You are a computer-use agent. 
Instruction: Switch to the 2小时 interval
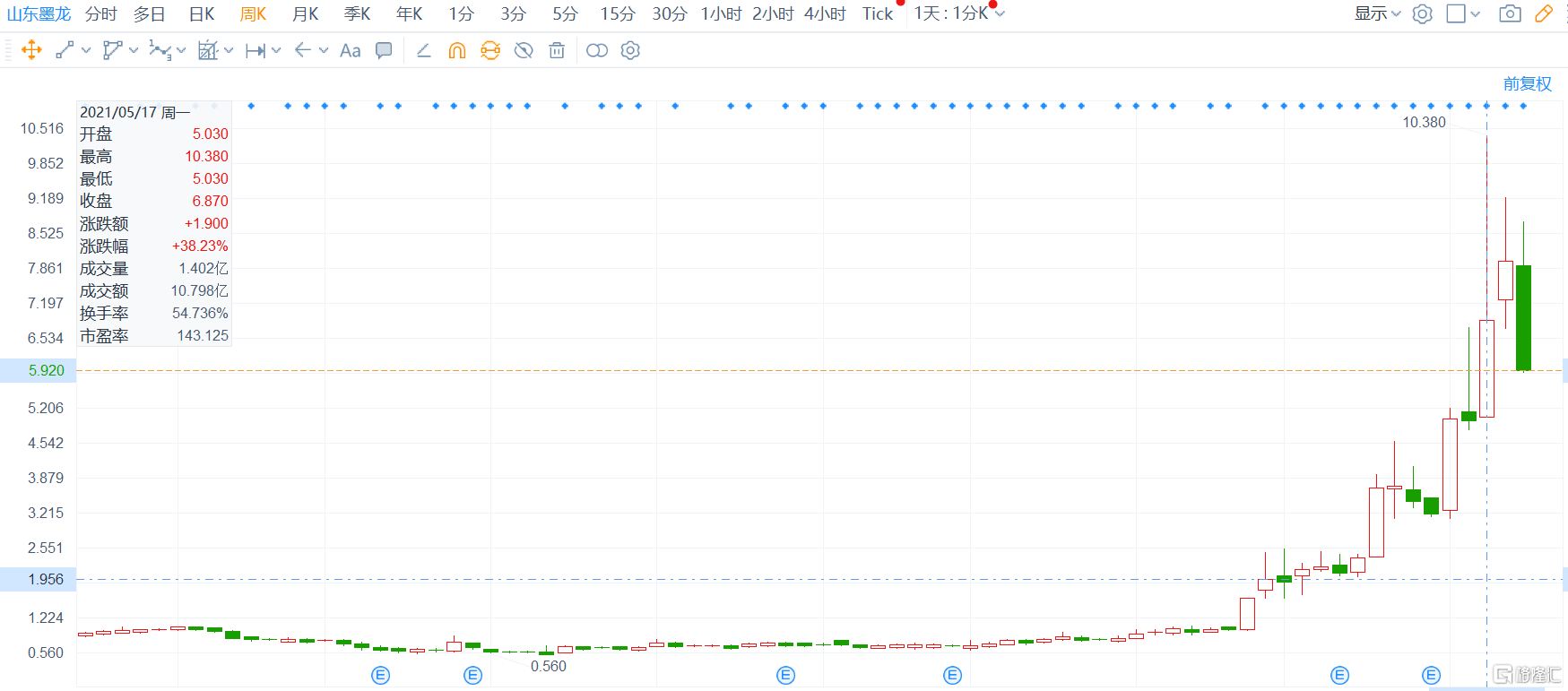pos(774,13)
